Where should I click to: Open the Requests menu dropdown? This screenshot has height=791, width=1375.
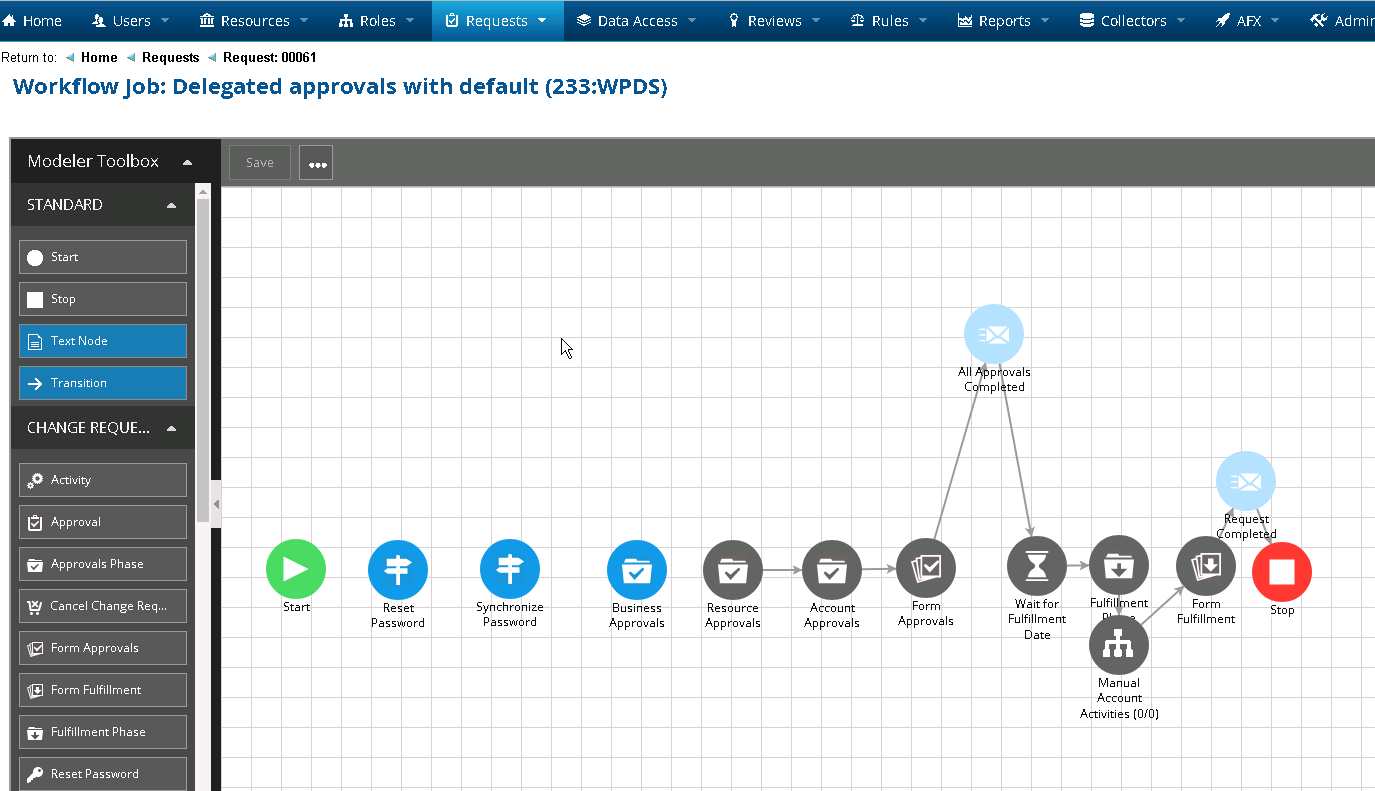[497, 21]
